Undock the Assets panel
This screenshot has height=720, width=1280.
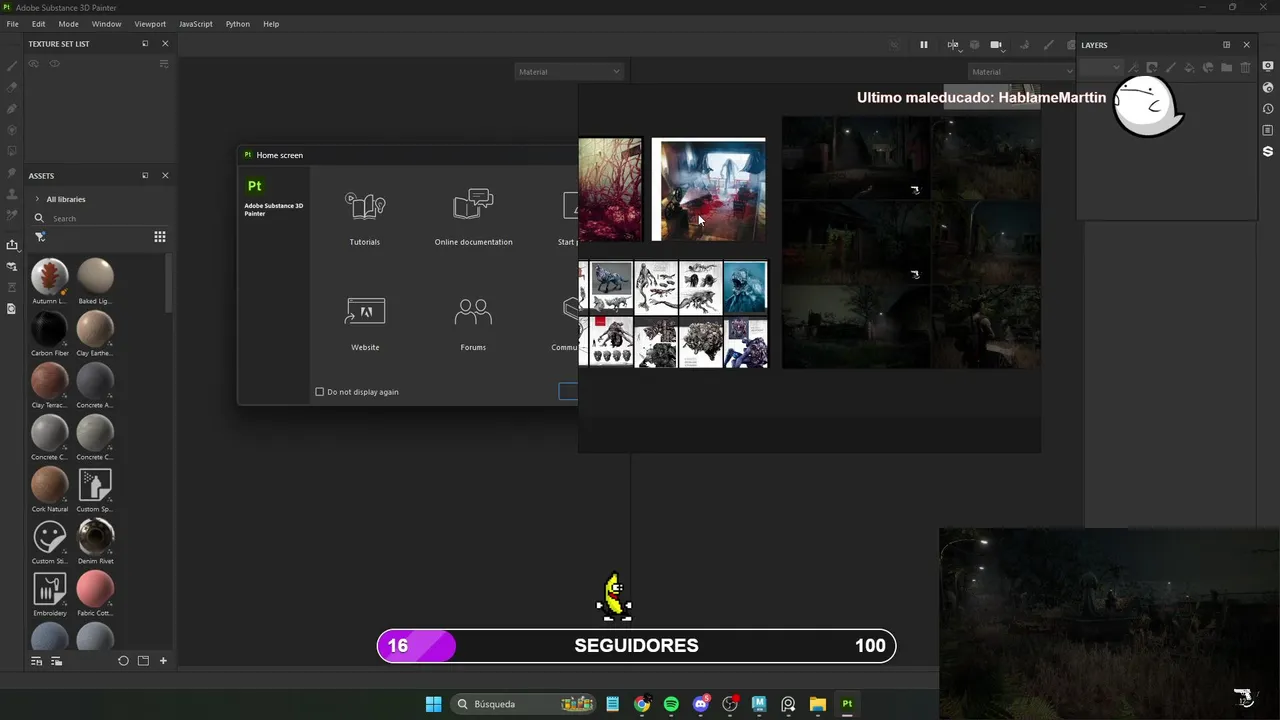tap(145, 176)
